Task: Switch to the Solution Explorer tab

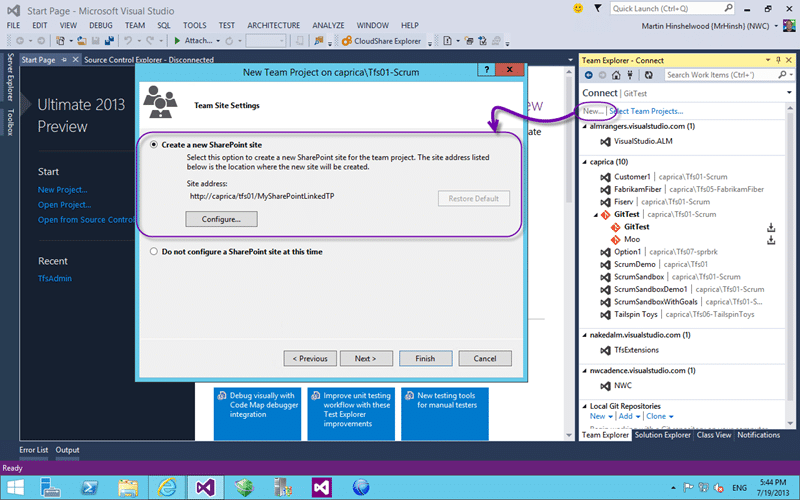Action: point(662,435)
